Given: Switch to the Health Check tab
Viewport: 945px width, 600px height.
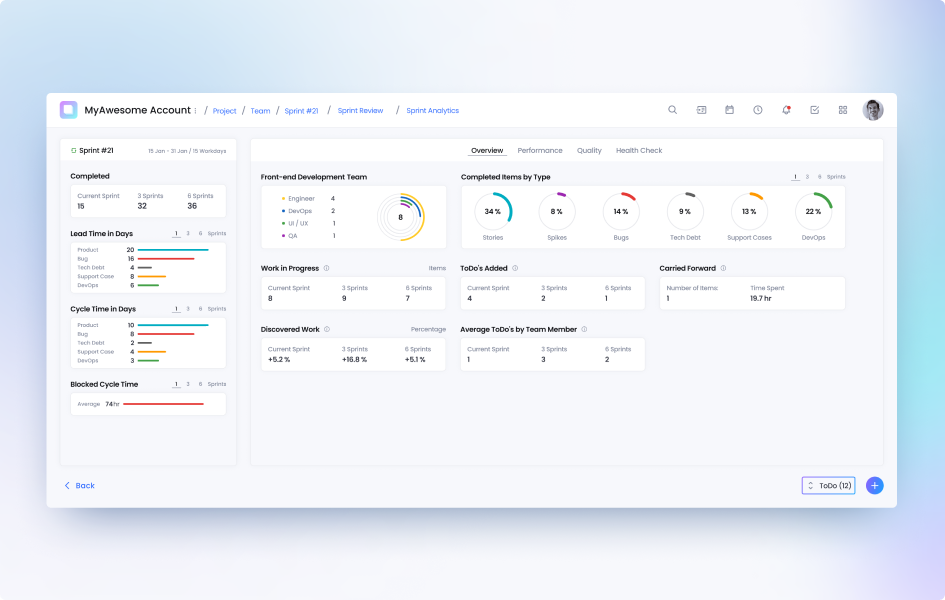Looking at the screenshot, I should (x=639, y=151).
